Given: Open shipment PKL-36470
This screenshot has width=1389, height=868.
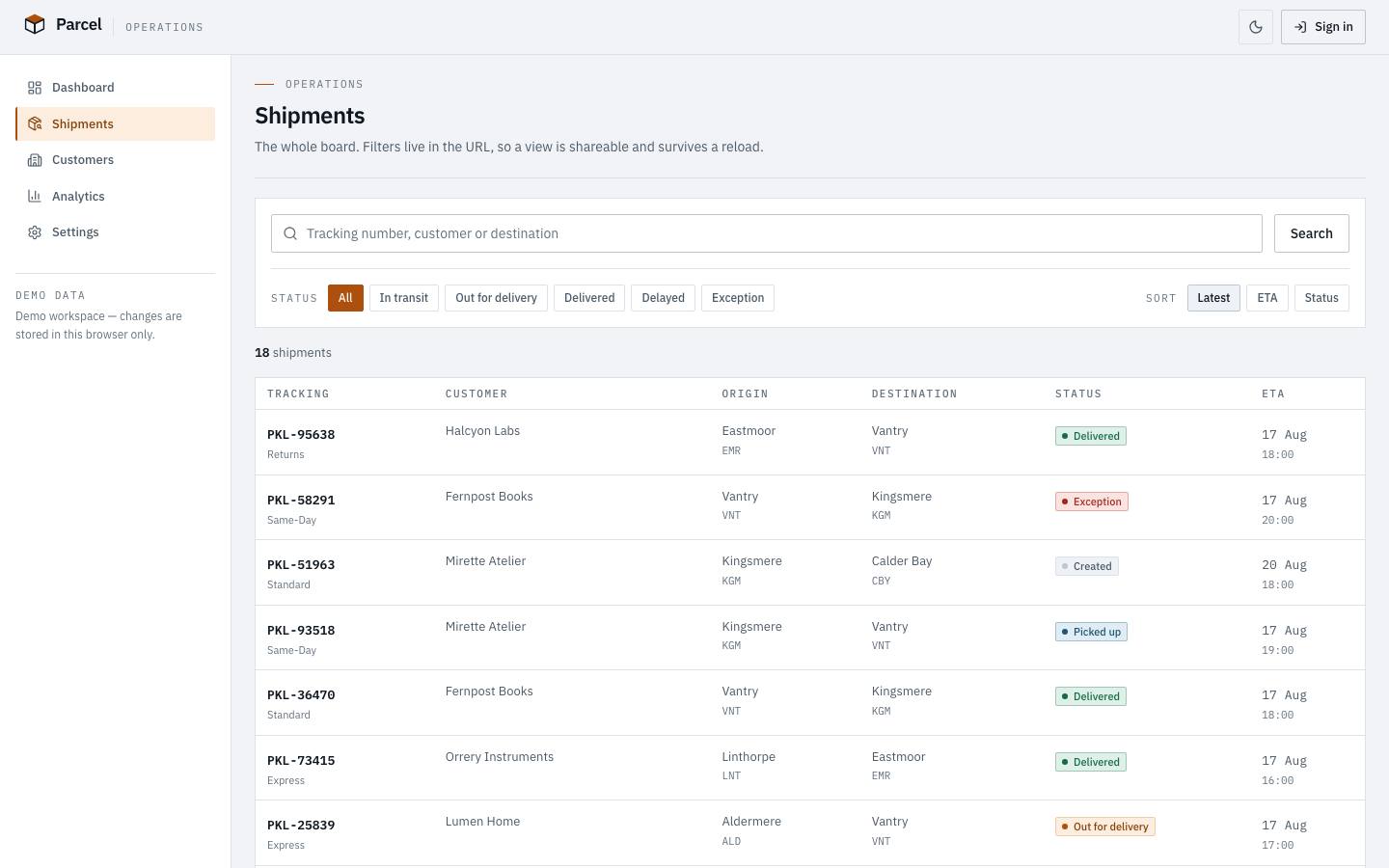Looking at the screenshot, I should (x=301, y=695).
